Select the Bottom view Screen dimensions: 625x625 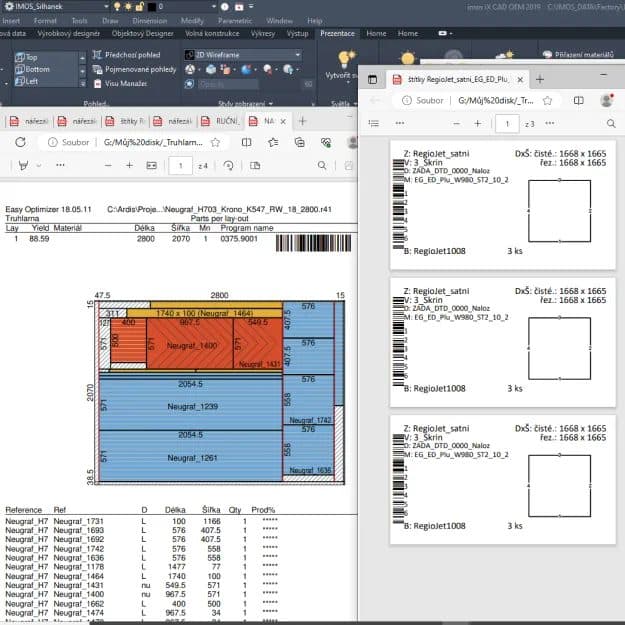32,69
